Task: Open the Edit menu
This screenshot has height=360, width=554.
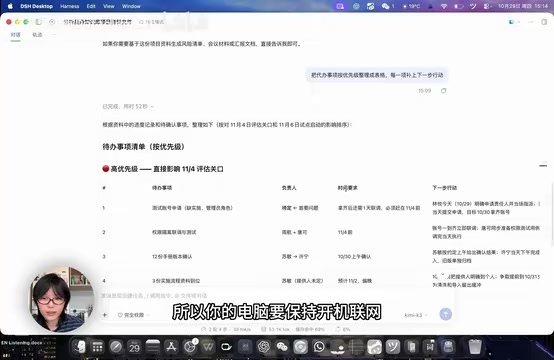Action: pos(91,6)
